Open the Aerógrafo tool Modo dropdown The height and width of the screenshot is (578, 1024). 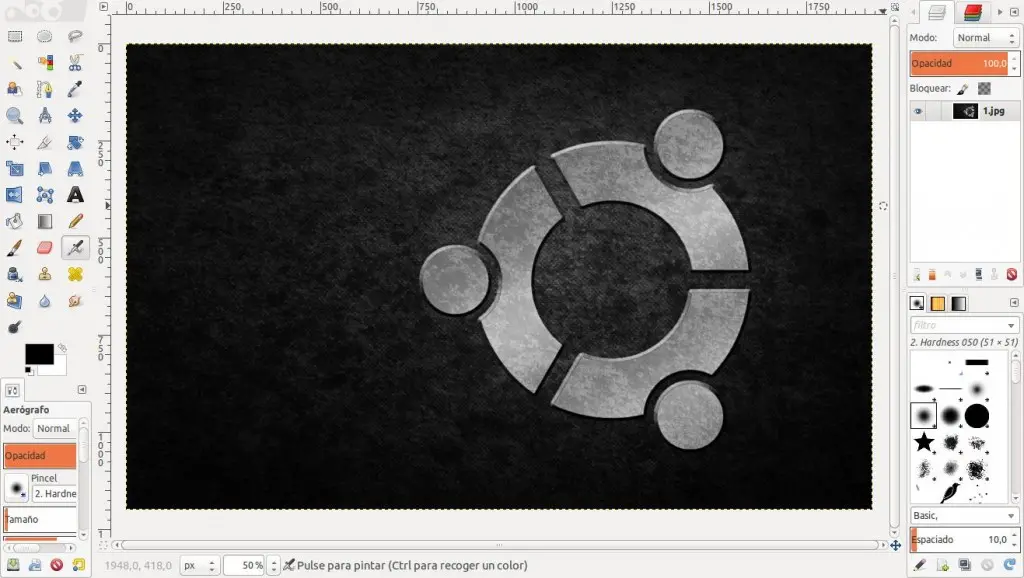click(55, 428)
